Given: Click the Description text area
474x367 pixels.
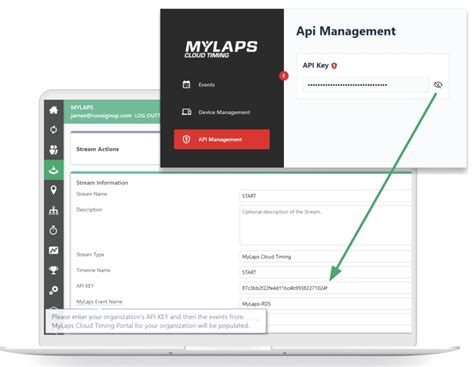Looking at the screenshot, I should point(326,225).
